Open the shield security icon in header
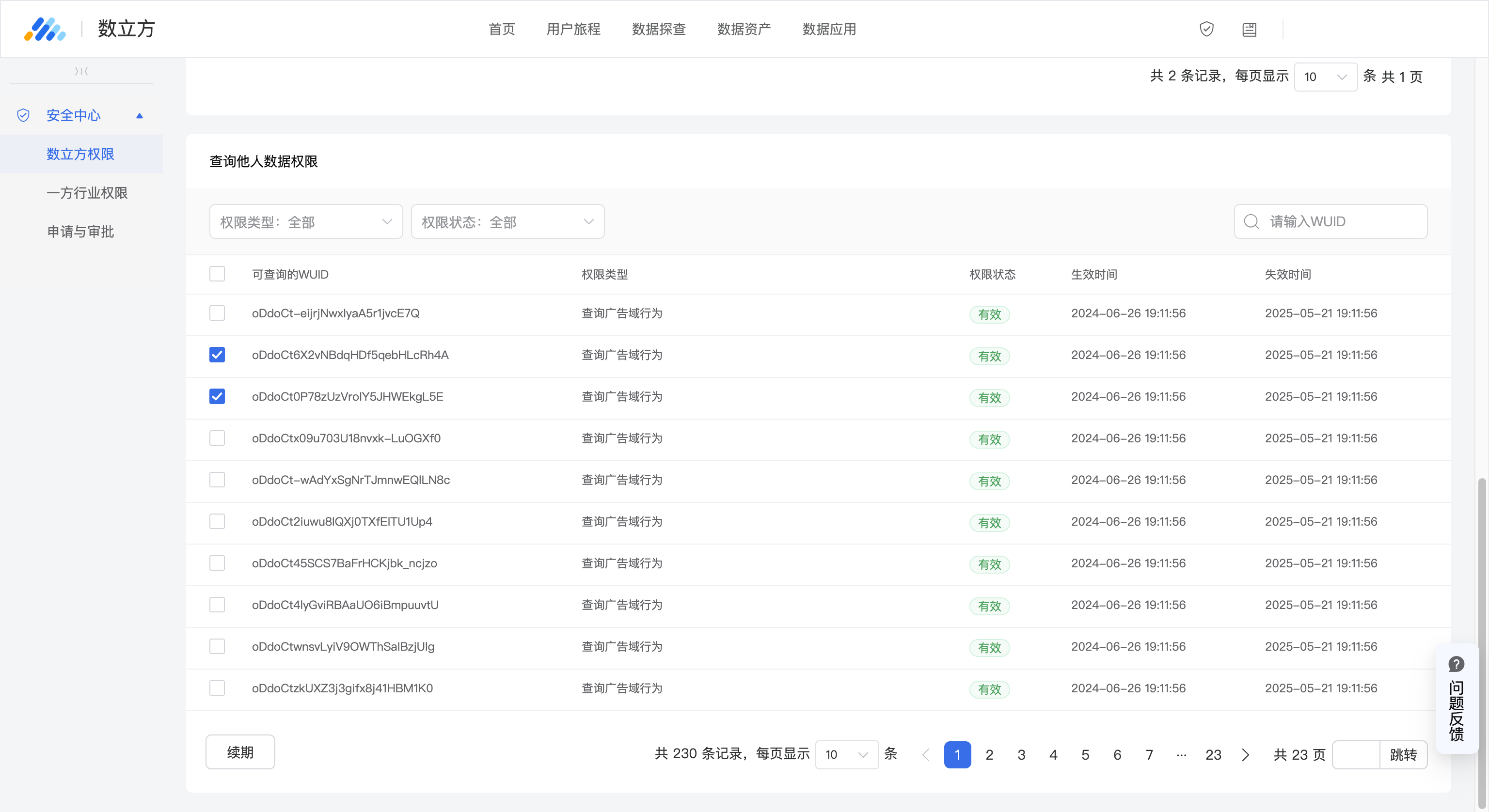This screenshot has height=812, width=1489. 1206,29
